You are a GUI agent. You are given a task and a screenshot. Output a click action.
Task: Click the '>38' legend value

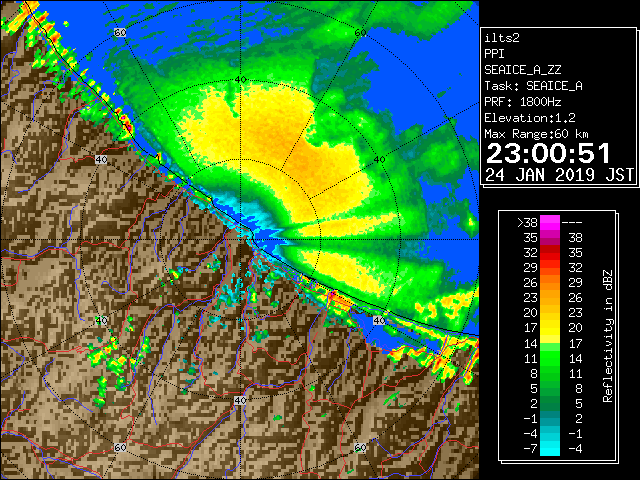tap(527, 223)
